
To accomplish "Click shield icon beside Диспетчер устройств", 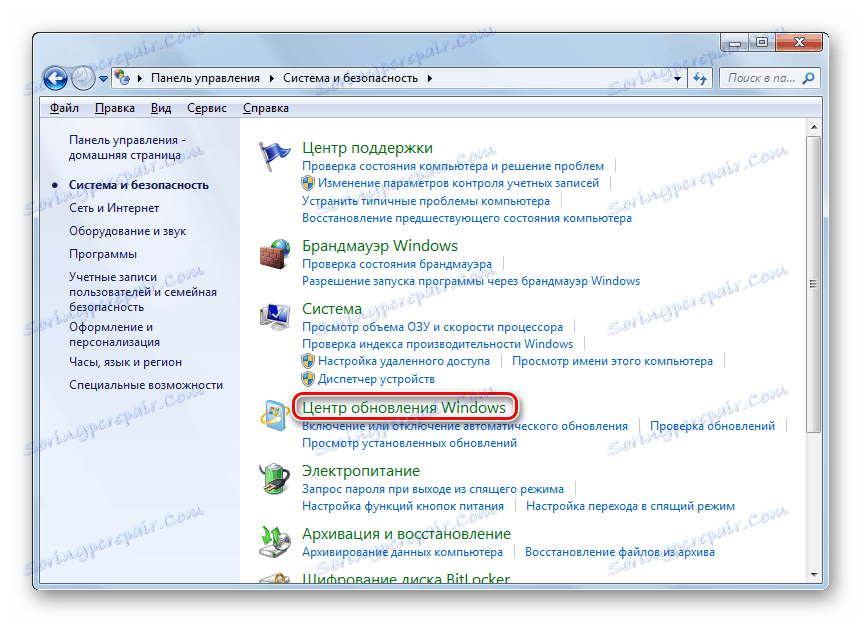I will [308, 379].
